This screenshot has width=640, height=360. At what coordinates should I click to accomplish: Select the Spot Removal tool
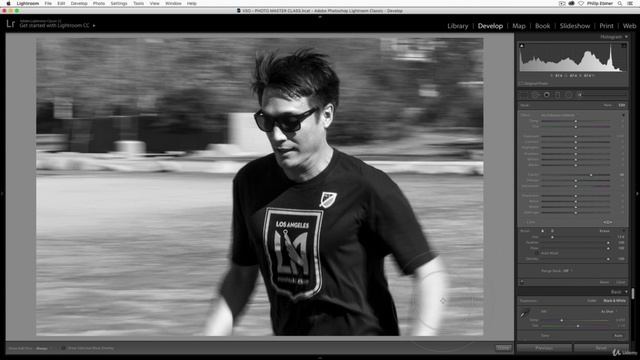536,95
